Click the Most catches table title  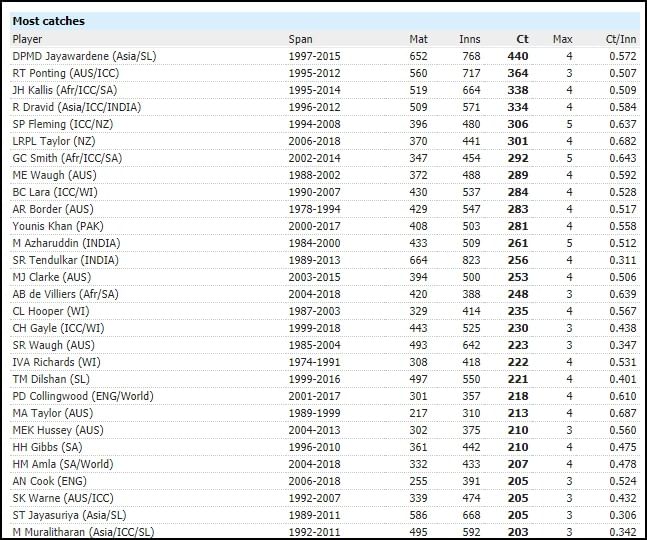click(x=48, y=21)
